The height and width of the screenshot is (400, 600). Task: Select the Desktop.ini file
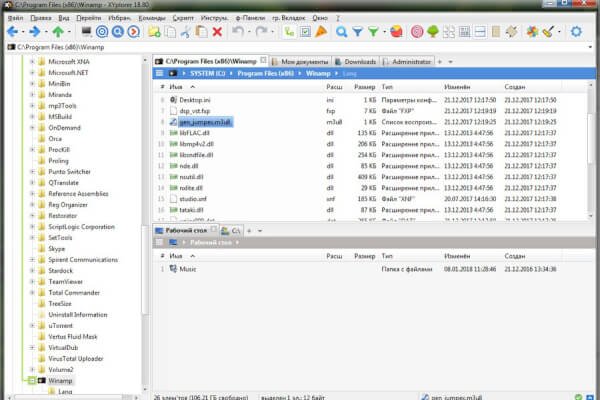tap(195, 100)
